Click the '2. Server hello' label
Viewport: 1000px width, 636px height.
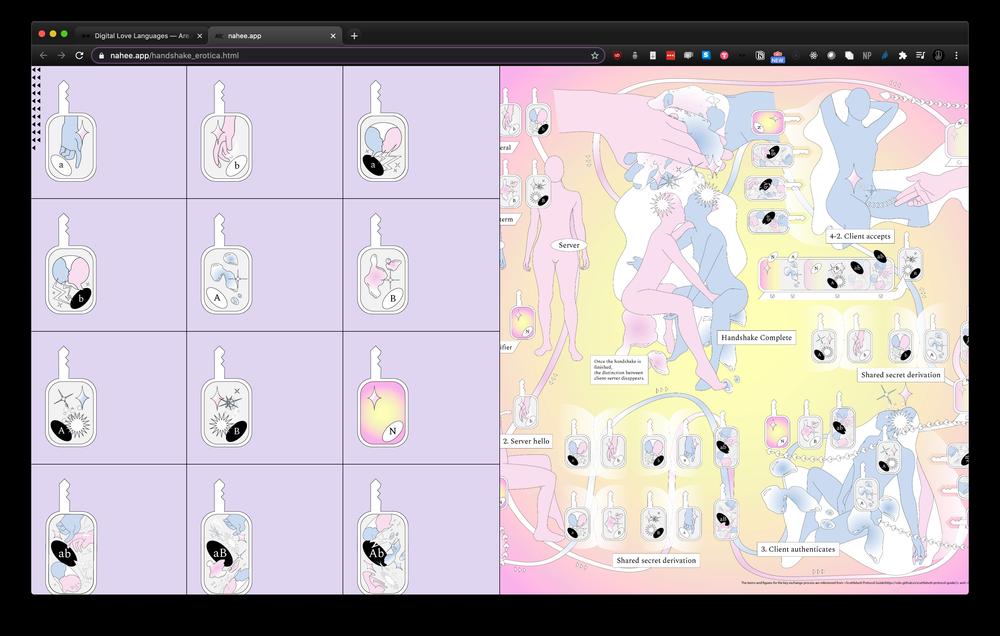coord(526,441)
